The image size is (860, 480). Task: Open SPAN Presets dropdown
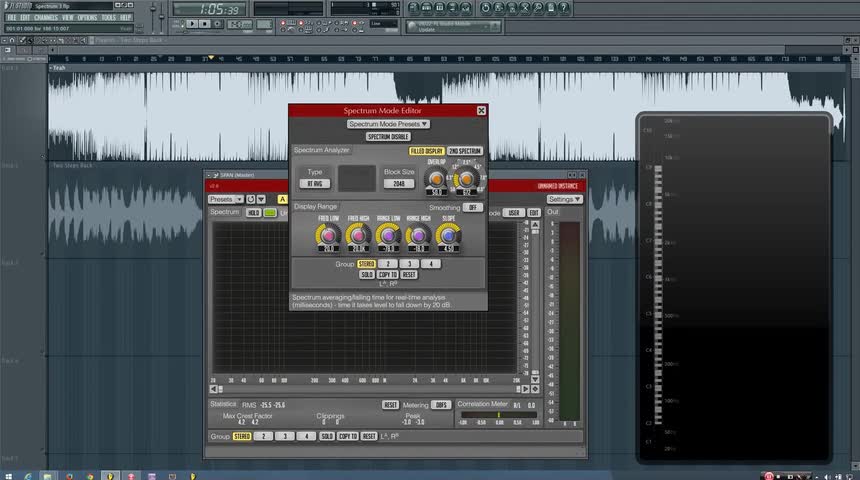tap(225, 199)
